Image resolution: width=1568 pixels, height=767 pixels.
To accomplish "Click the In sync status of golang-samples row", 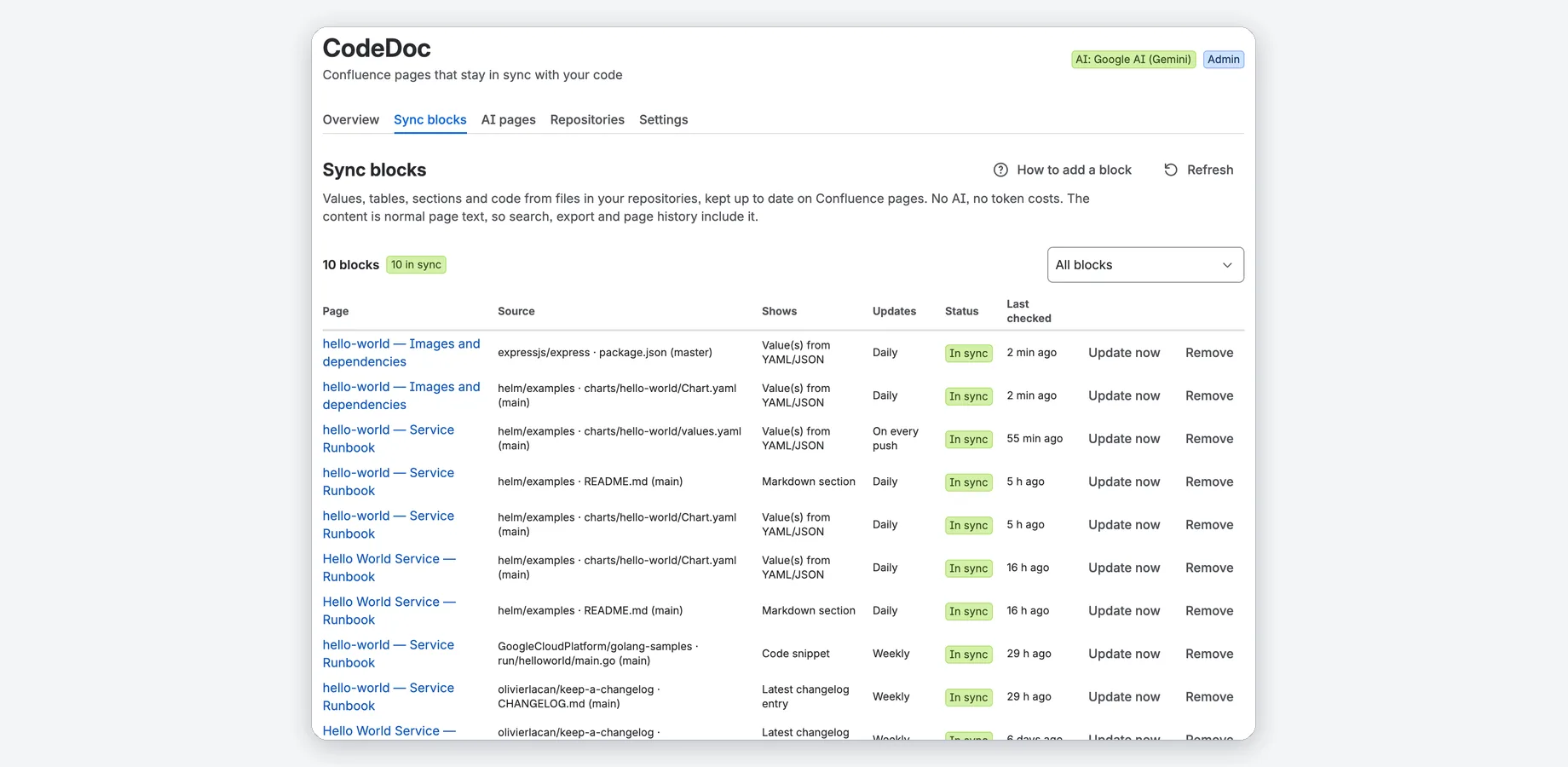I will click(x=968, y=655).
